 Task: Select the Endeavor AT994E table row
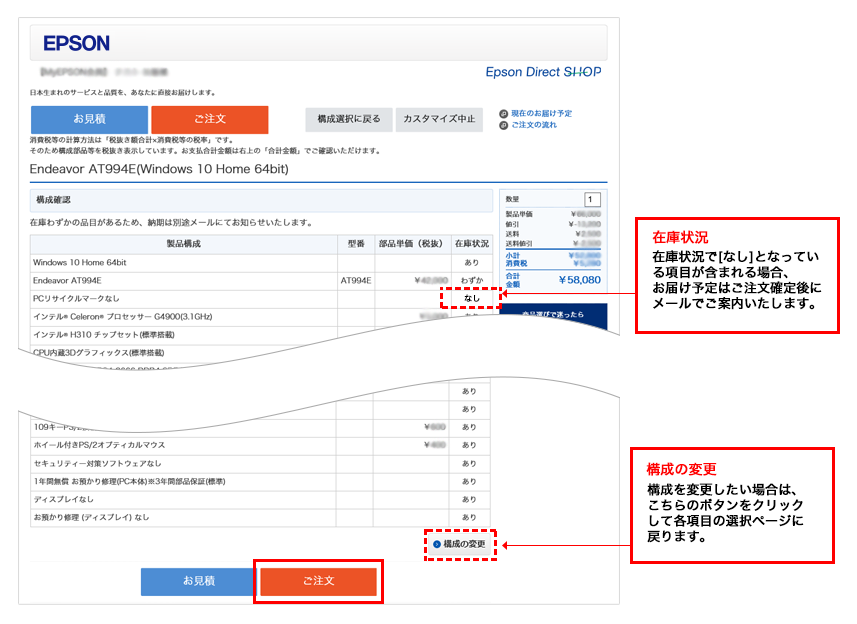(x=260, y=281)
